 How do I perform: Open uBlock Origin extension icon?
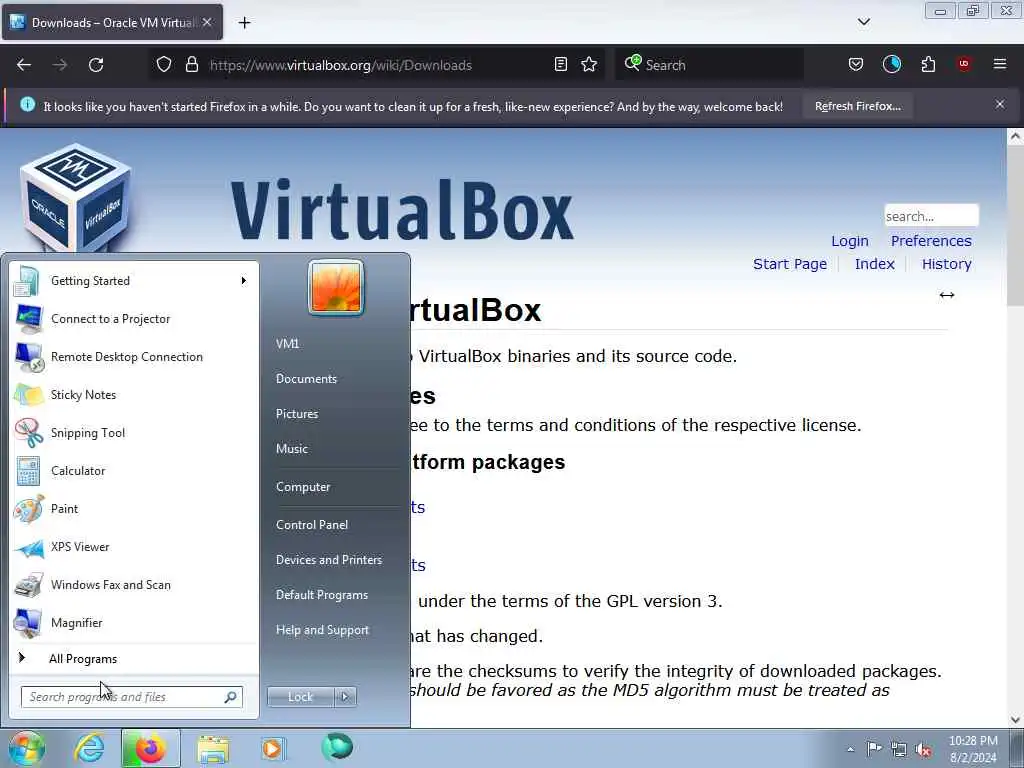tap(964, 64)
